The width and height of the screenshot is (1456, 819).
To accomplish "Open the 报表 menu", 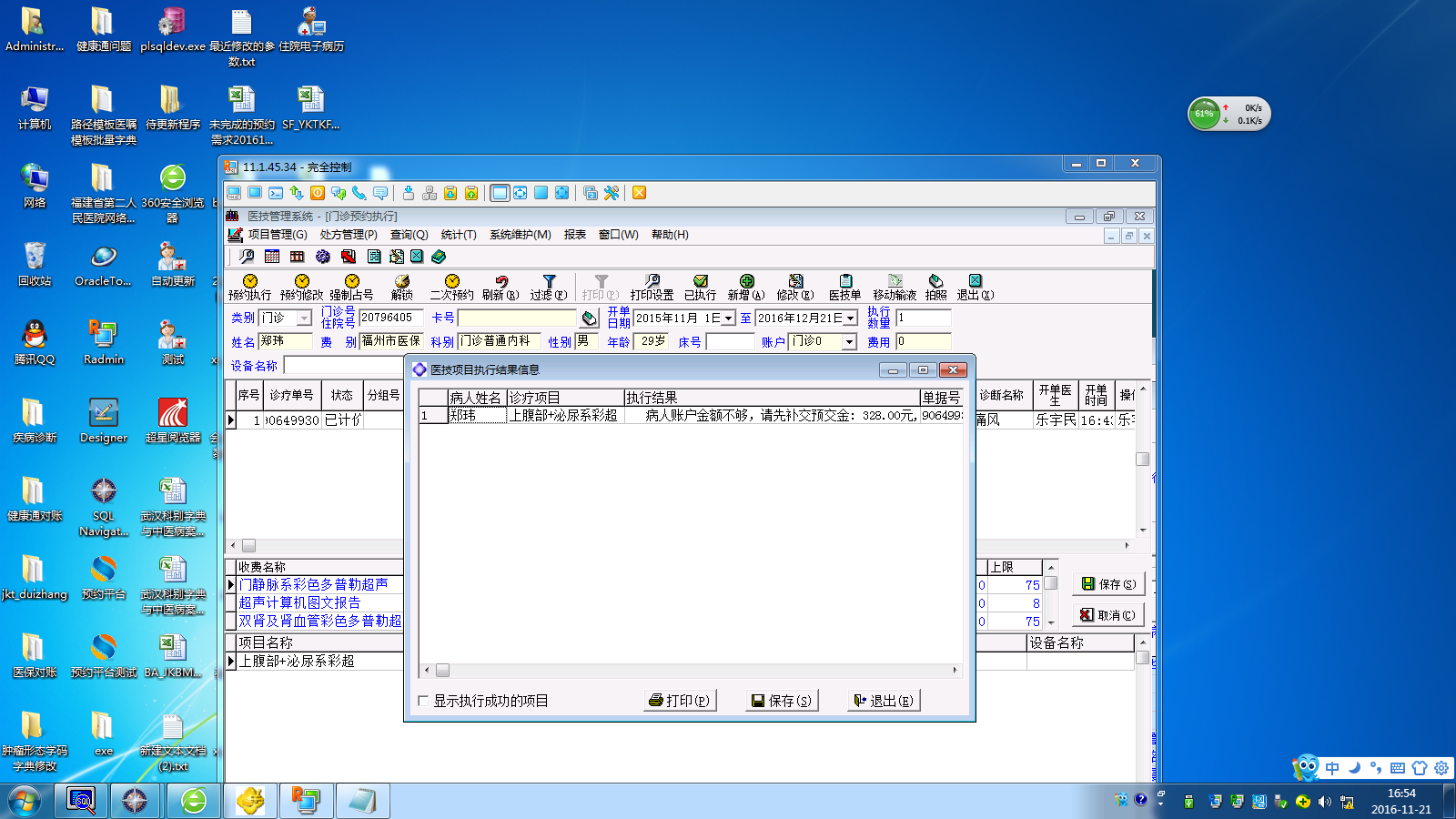I will click(x=575, y=235).
